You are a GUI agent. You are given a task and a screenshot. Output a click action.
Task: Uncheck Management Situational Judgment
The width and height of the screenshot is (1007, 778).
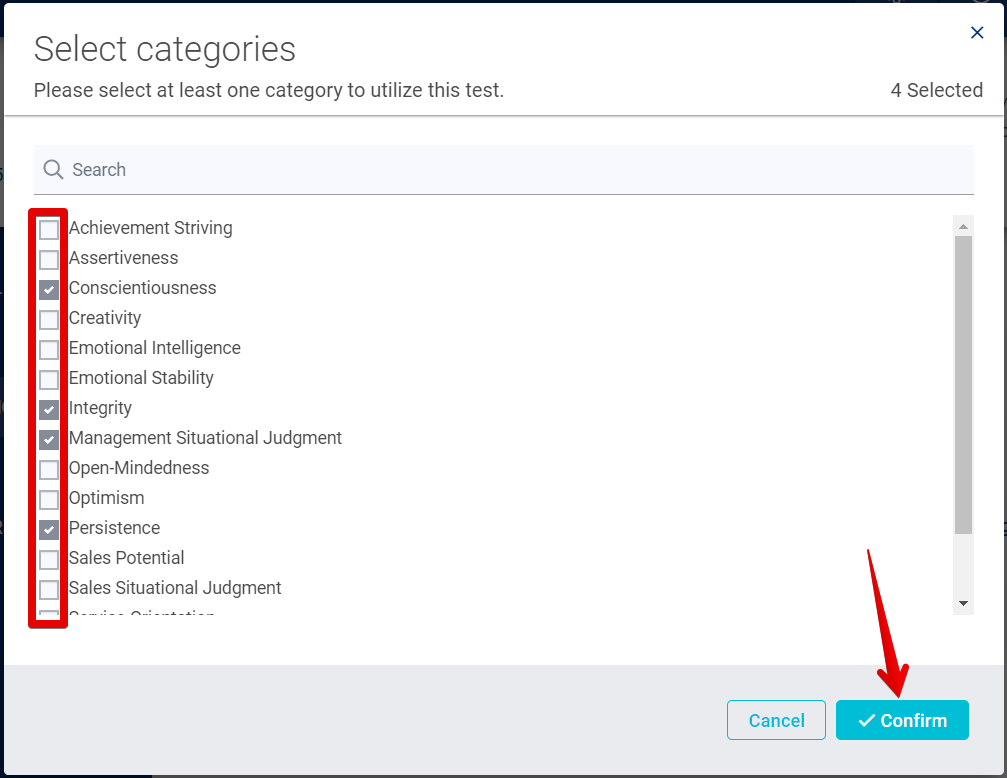48,439
